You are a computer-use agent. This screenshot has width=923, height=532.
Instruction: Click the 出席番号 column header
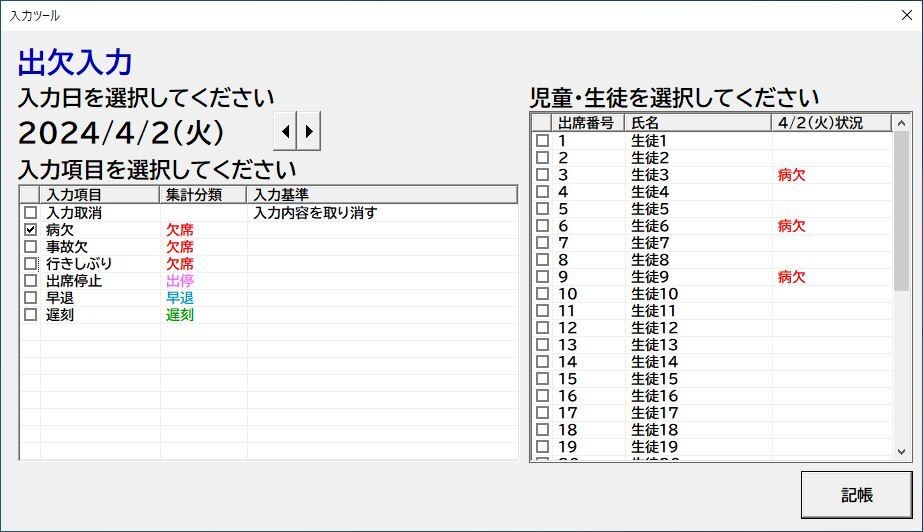point(587,123)
